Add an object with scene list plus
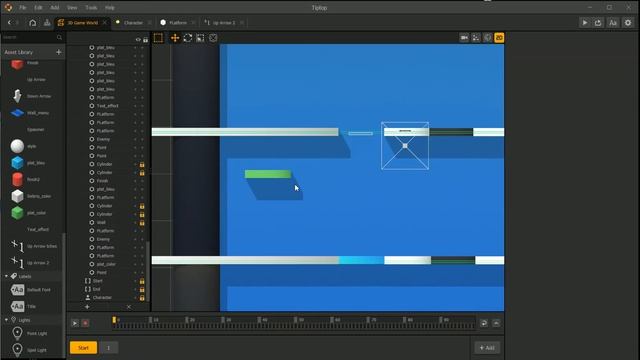The height and width of the screenshot is (360, 640). [87, 307]
